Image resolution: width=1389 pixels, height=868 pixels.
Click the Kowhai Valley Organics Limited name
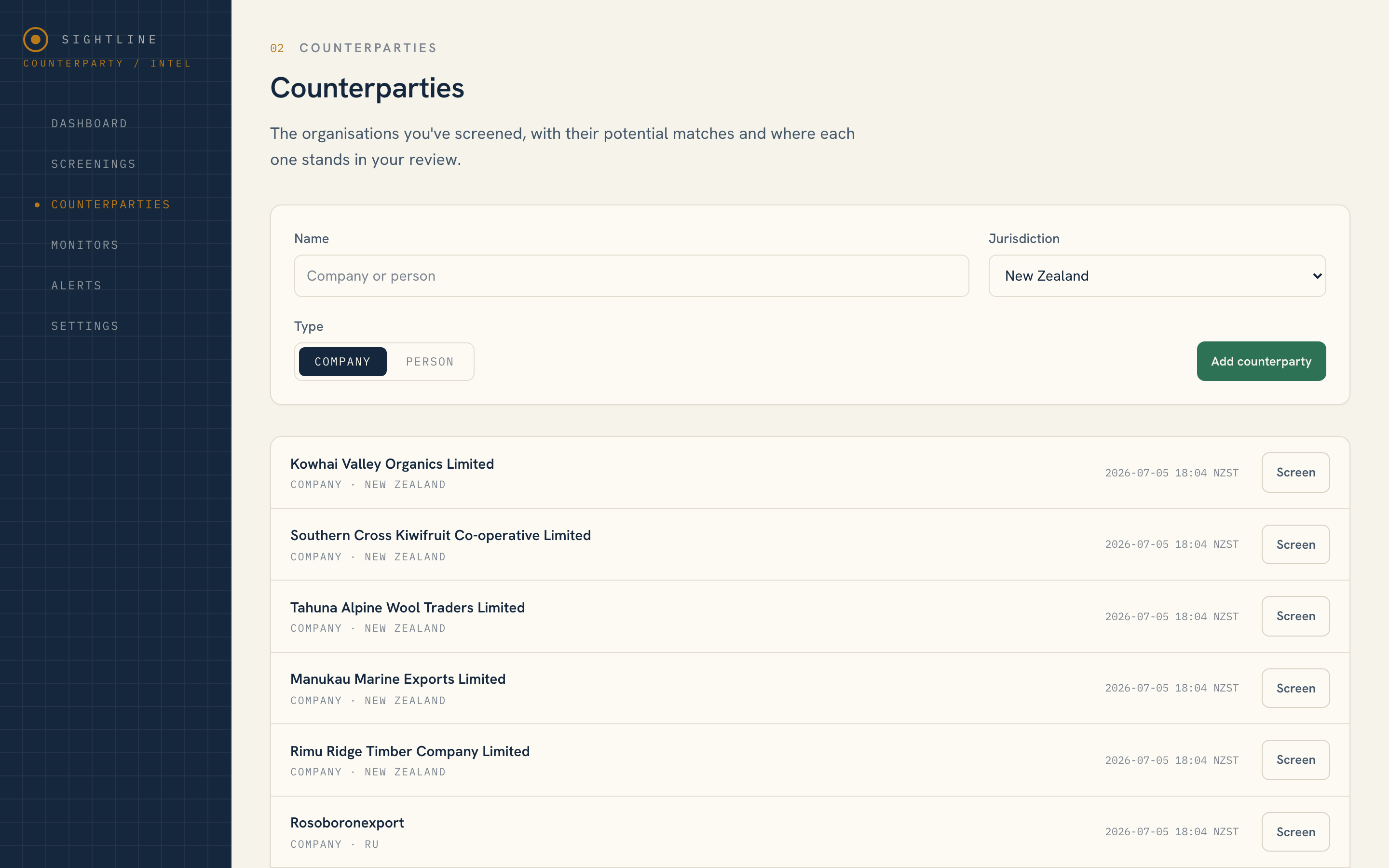(x=392, y=464)
